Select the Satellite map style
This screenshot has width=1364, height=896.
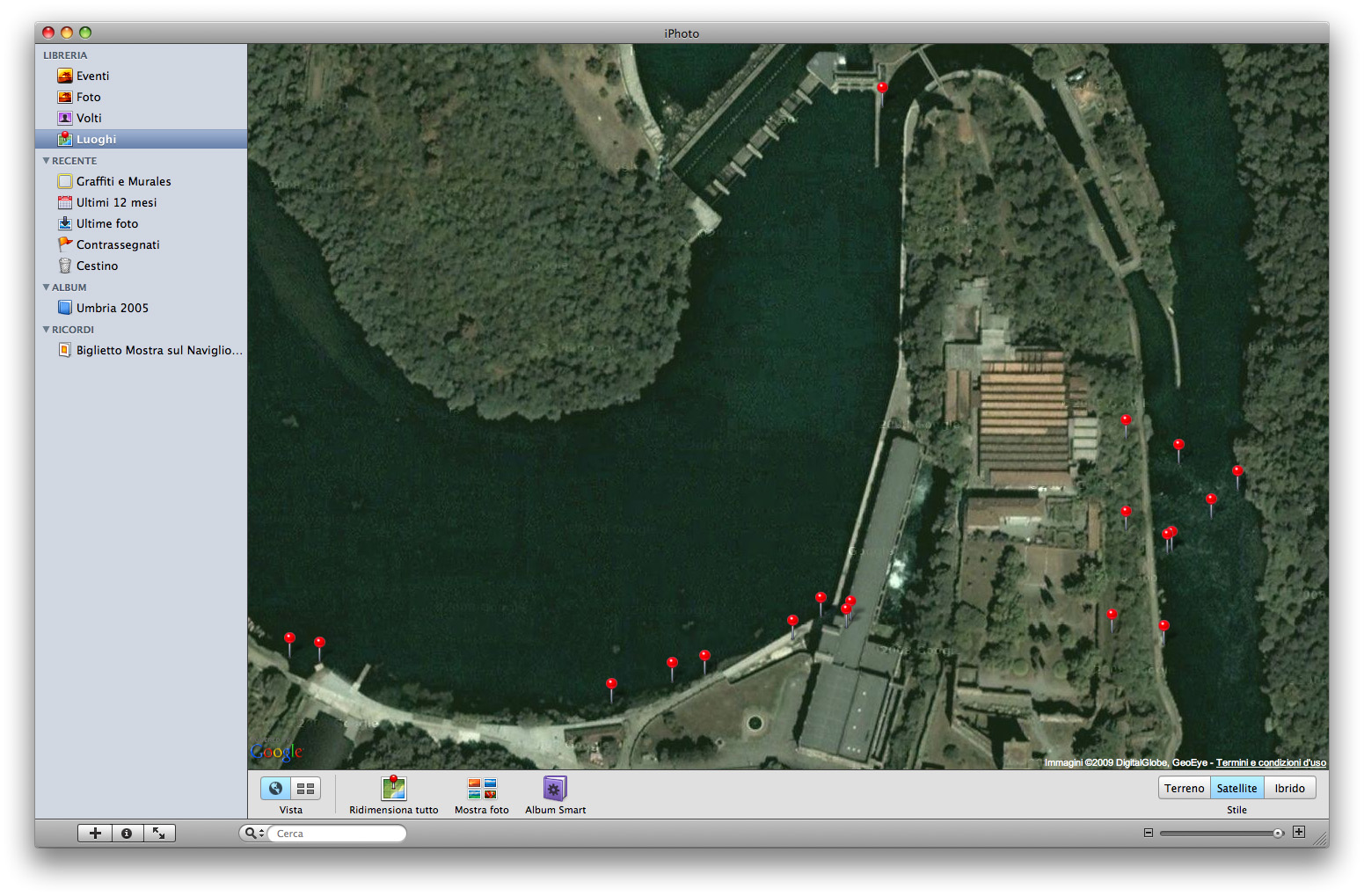(1236, 788)
